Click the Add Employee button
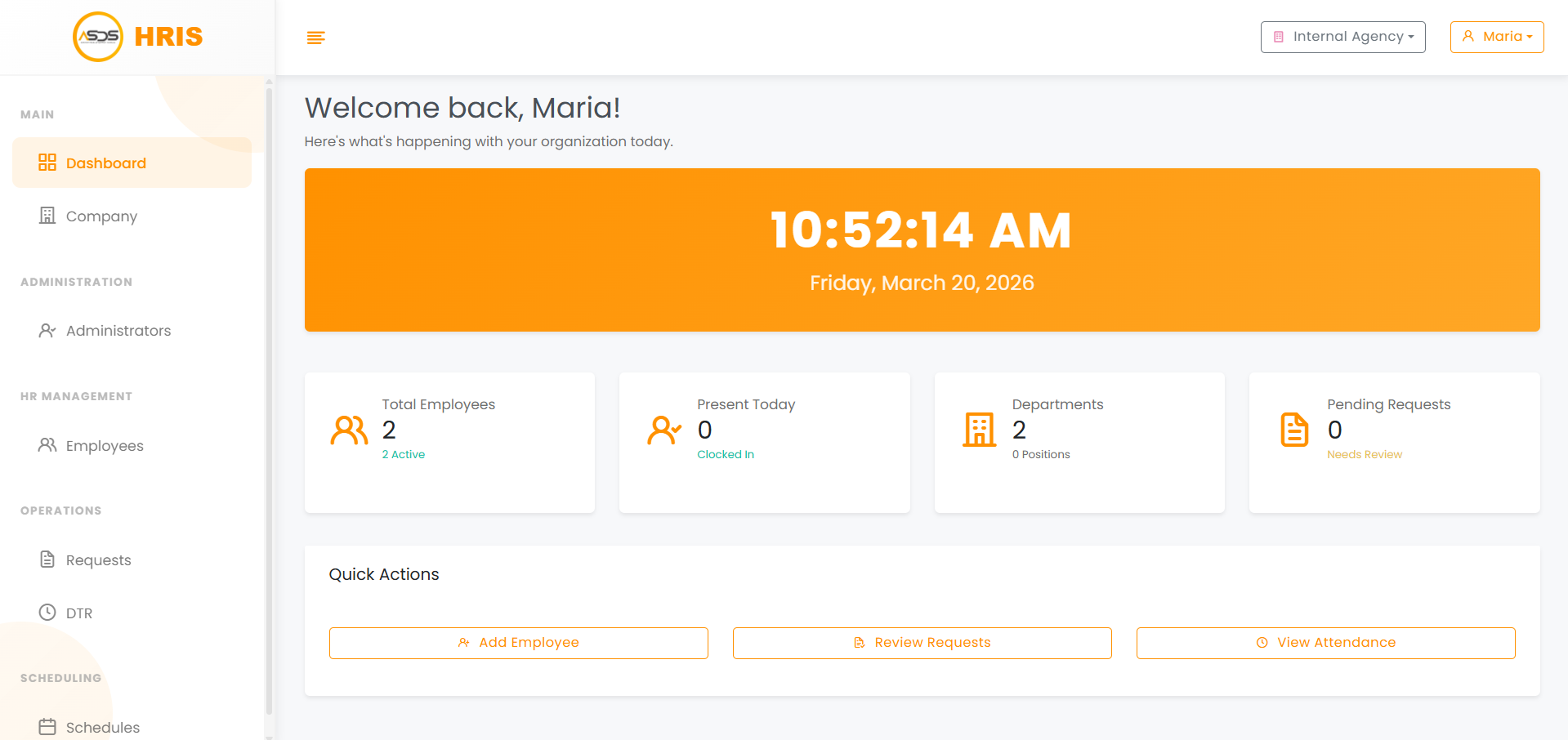 pos(518,643)
